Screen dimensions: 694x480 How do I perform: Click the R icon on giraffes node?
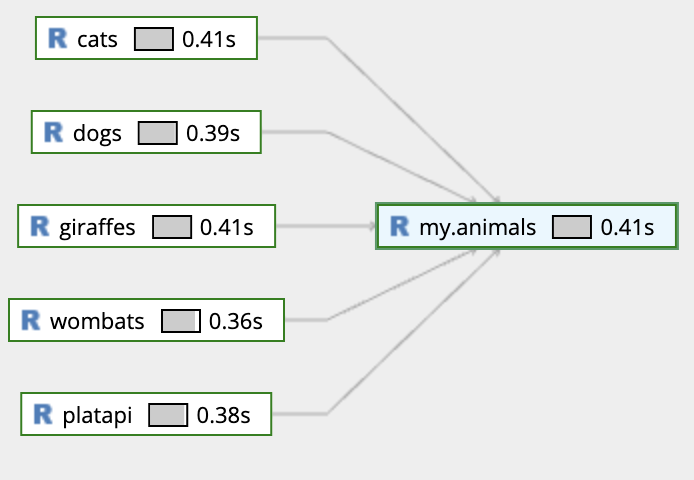tap(40, 226)
